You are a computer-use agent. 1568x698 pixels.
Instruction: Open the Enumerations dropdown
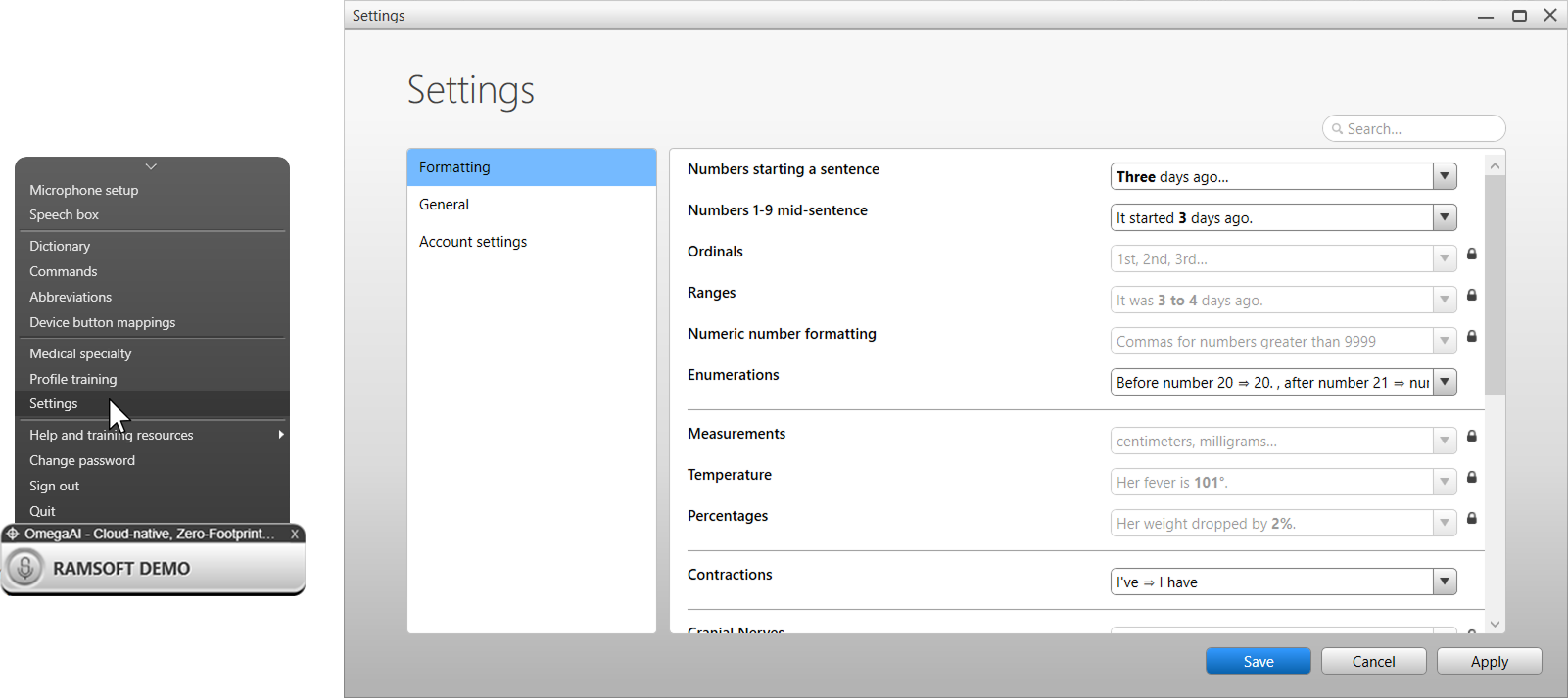coord(1445,382)
